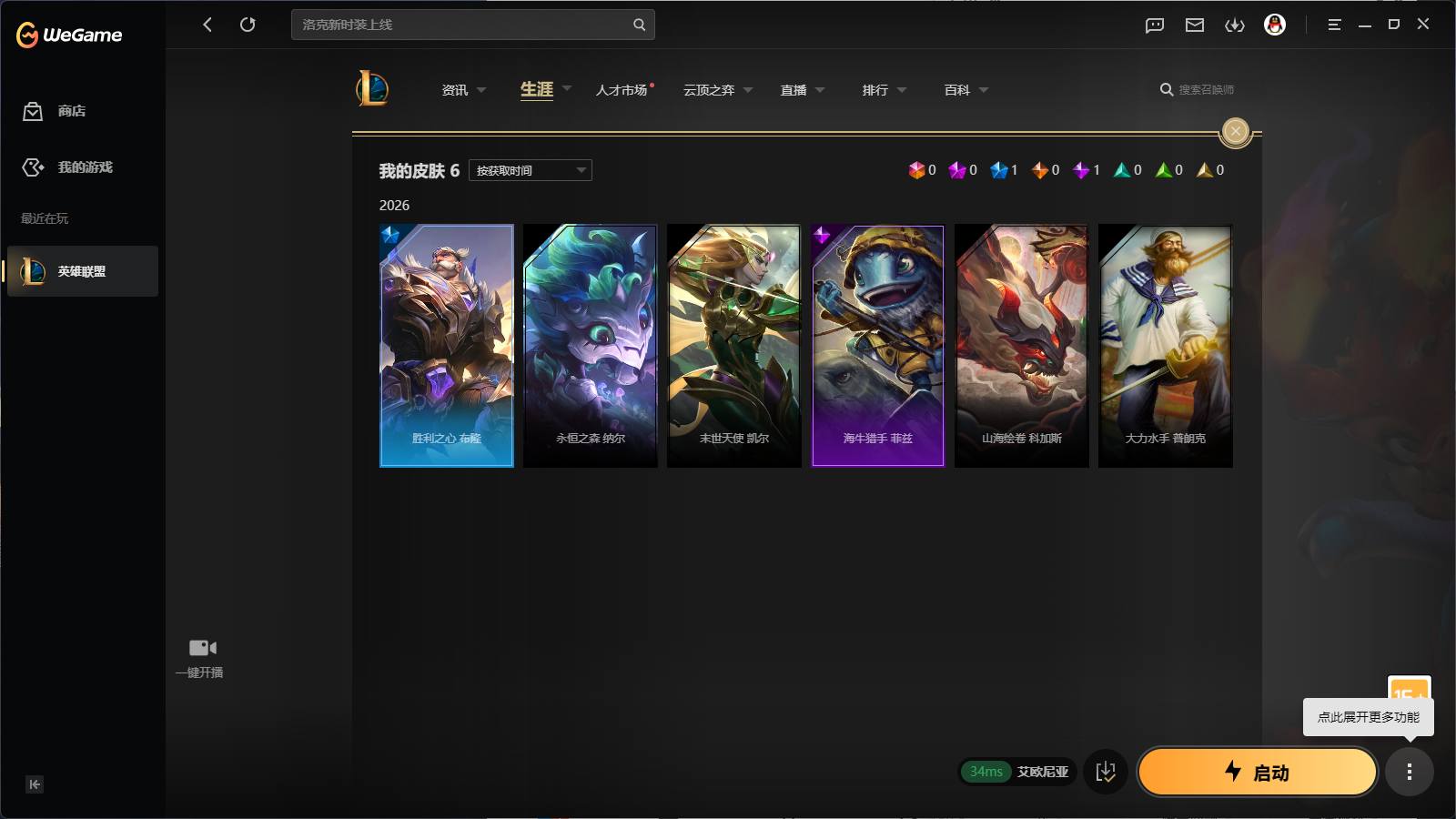Click the teal triangle gem icon

pyautogui.click(x=1122, y=170)
